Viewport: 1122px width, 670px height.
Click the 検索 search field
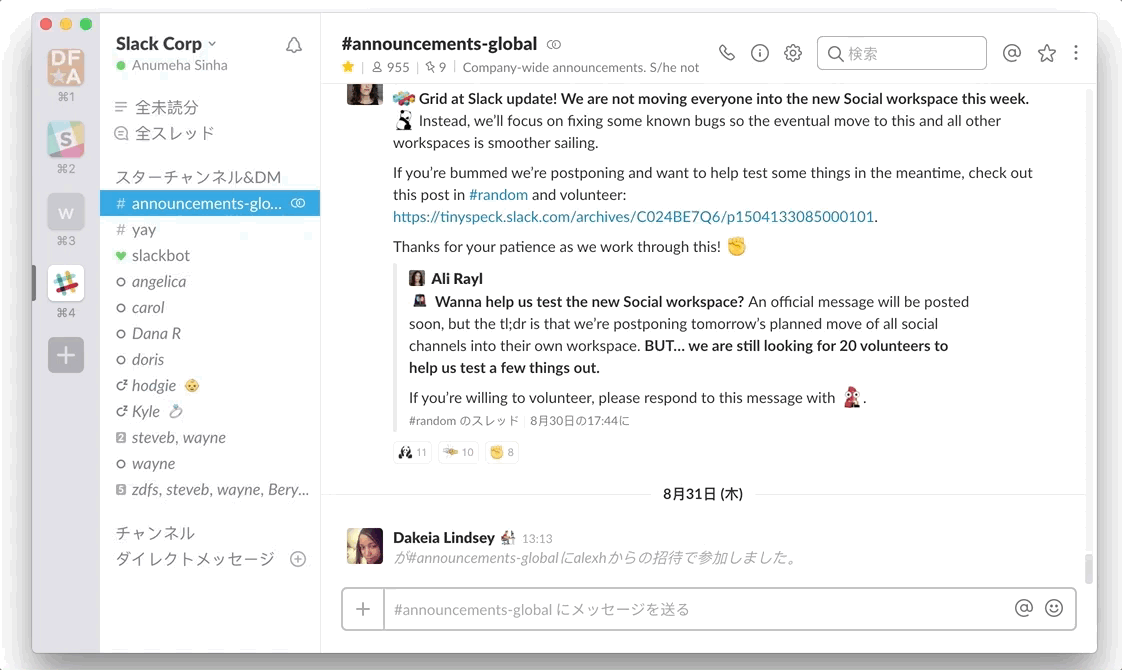902,53
